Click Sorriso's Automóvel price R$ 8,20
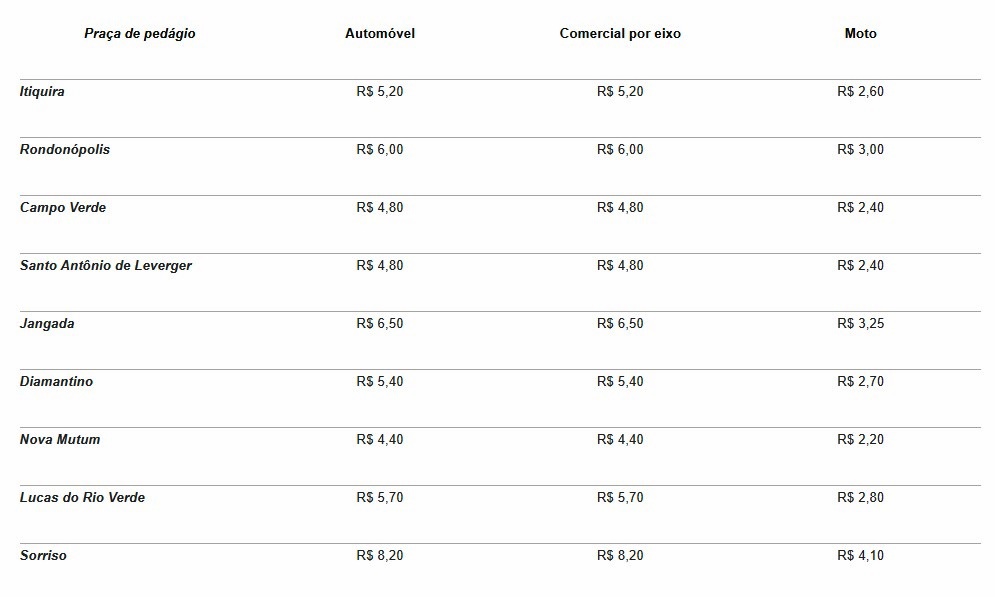The image size is (995, 597). [379, 556]
